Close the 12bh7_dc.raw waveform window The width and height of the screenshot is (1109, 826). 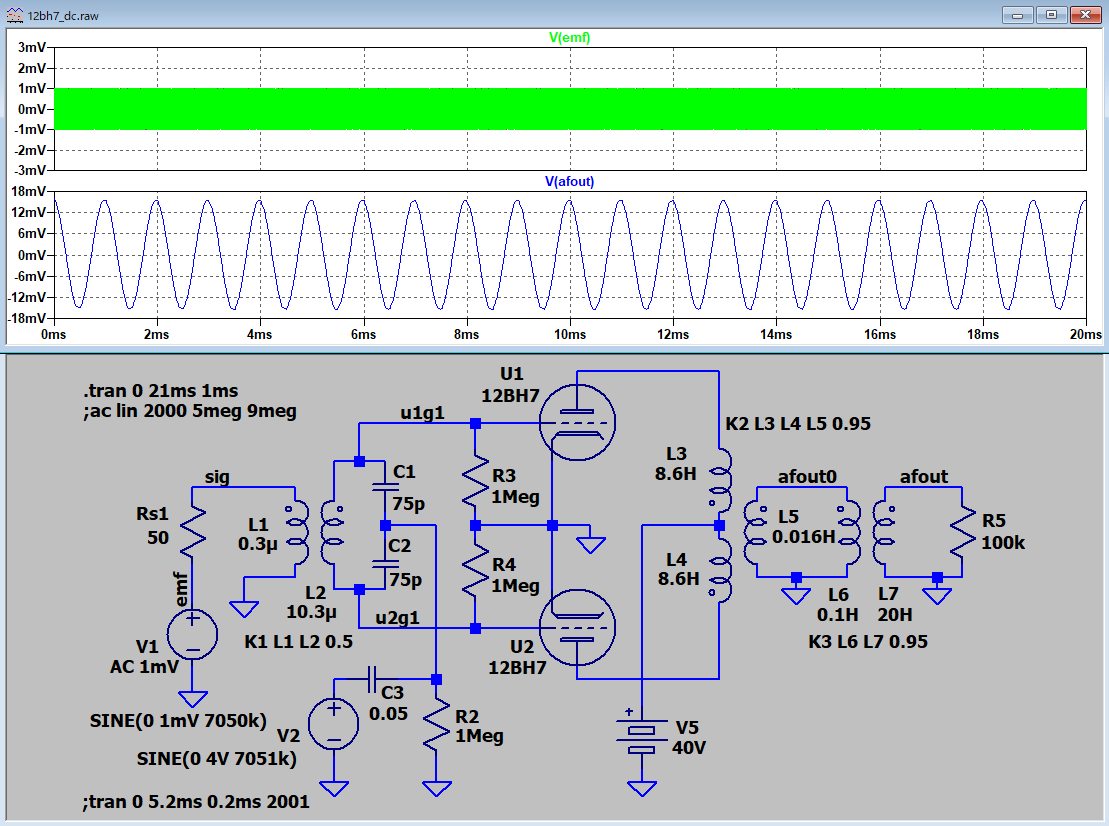tap(1086, 14)
